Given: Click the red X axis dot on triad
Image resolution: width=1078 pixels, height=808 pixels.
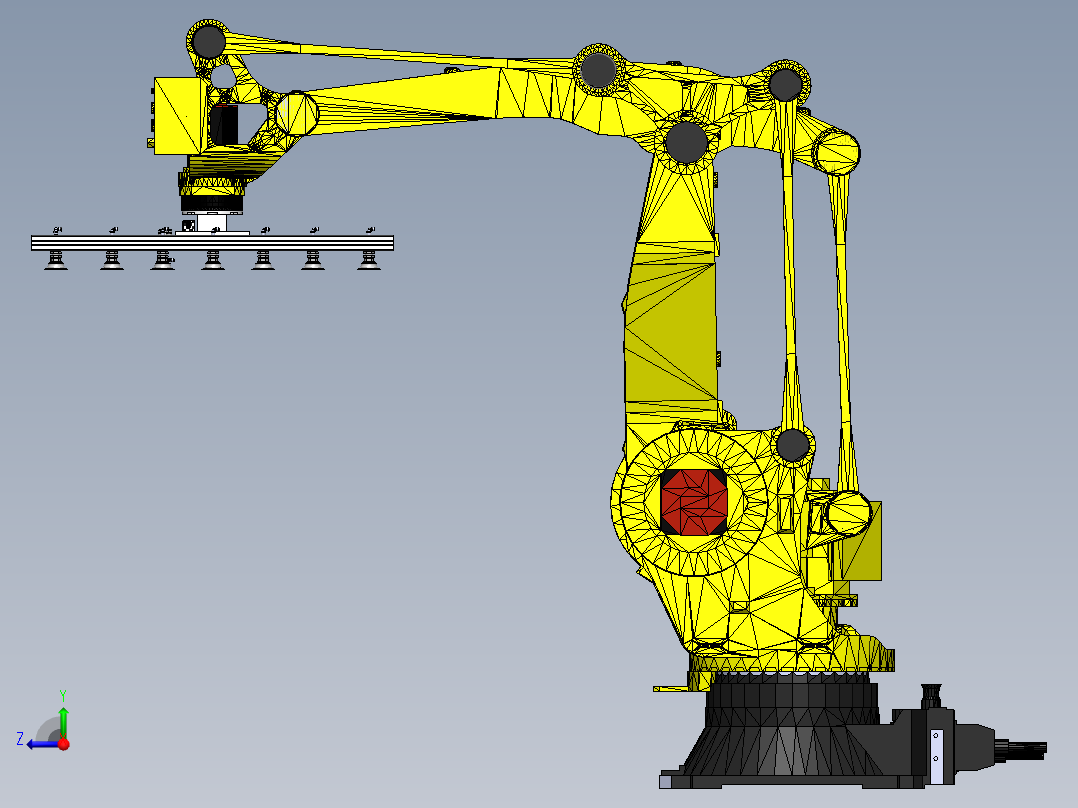Looking at the screenshot, I should tap(64, 744).
